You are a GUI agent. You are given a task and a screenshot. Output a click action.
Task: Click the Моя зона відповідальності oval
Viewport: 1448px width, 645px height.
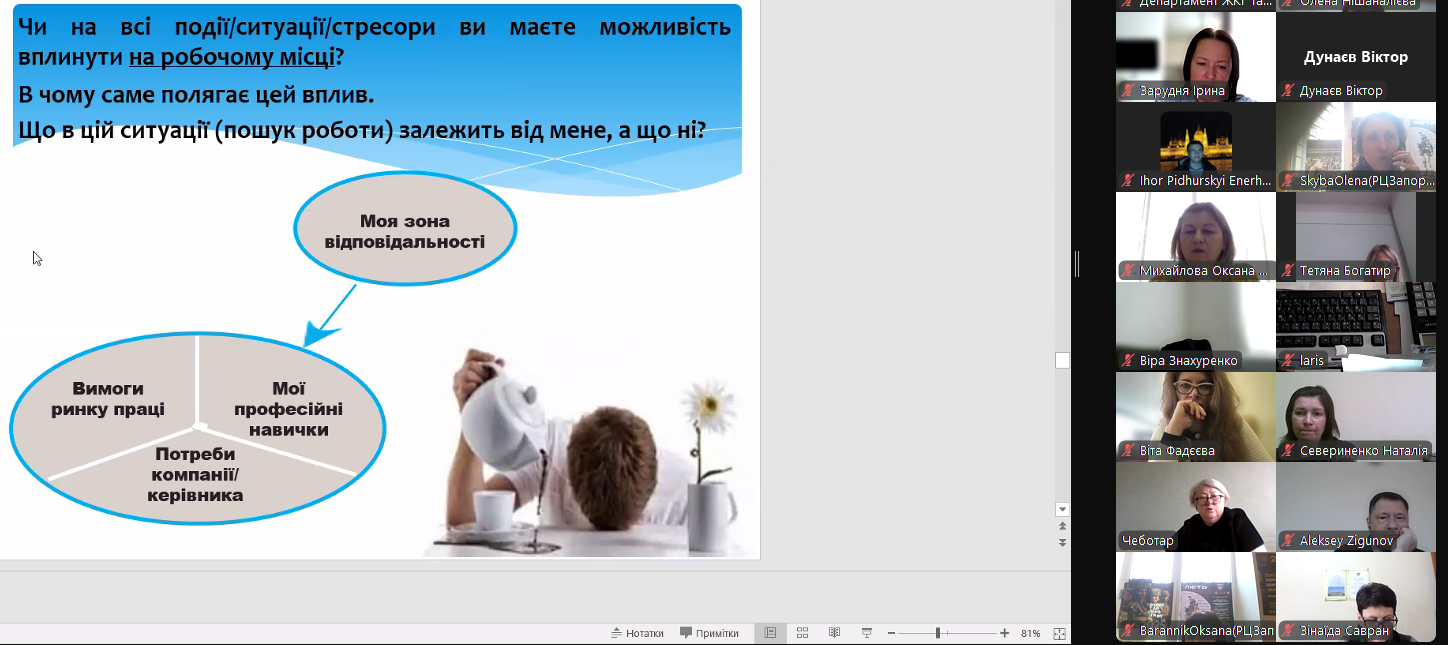pos(404,231)
